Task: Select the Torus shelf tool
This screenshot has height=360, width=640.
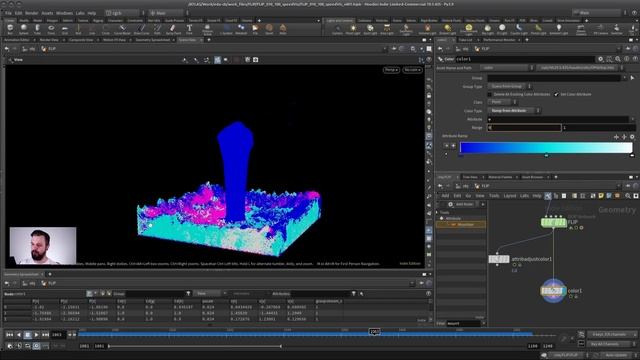Action: pos(51,29)
